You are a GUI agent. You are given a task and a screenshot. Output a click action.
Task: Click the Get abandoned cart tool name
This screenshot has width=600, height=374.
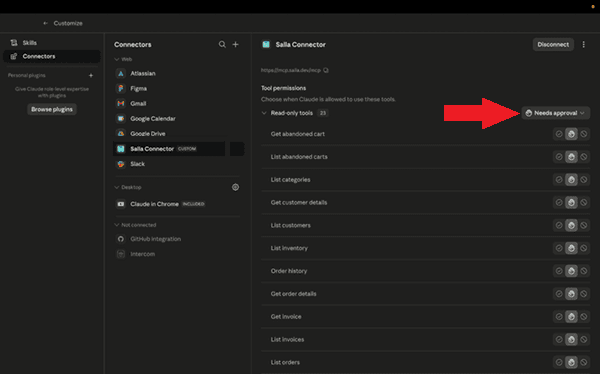(x=298, y=134)
